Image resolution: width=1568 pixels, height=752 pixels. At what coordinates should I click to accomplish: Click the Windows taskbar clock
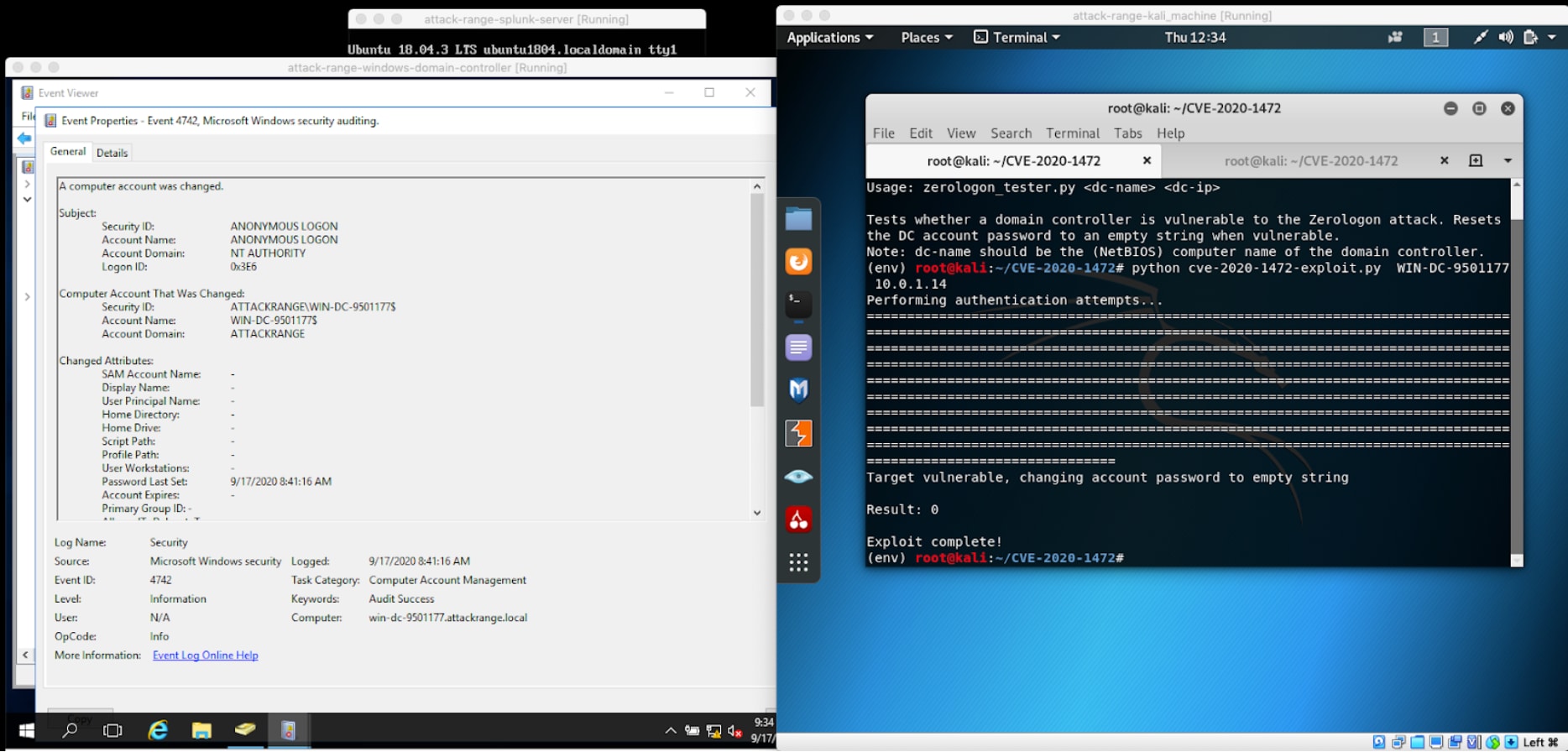coord(762,730)
